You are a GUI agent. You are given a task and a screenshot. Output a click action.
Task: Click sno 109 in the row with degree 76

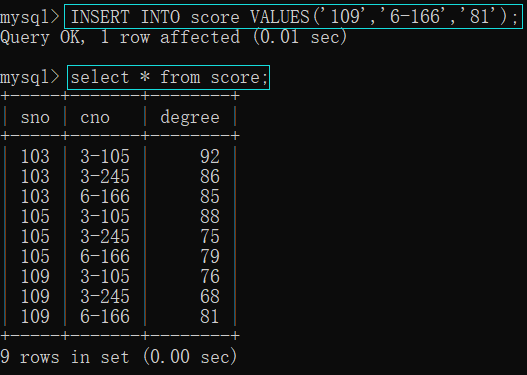[35, 276]
